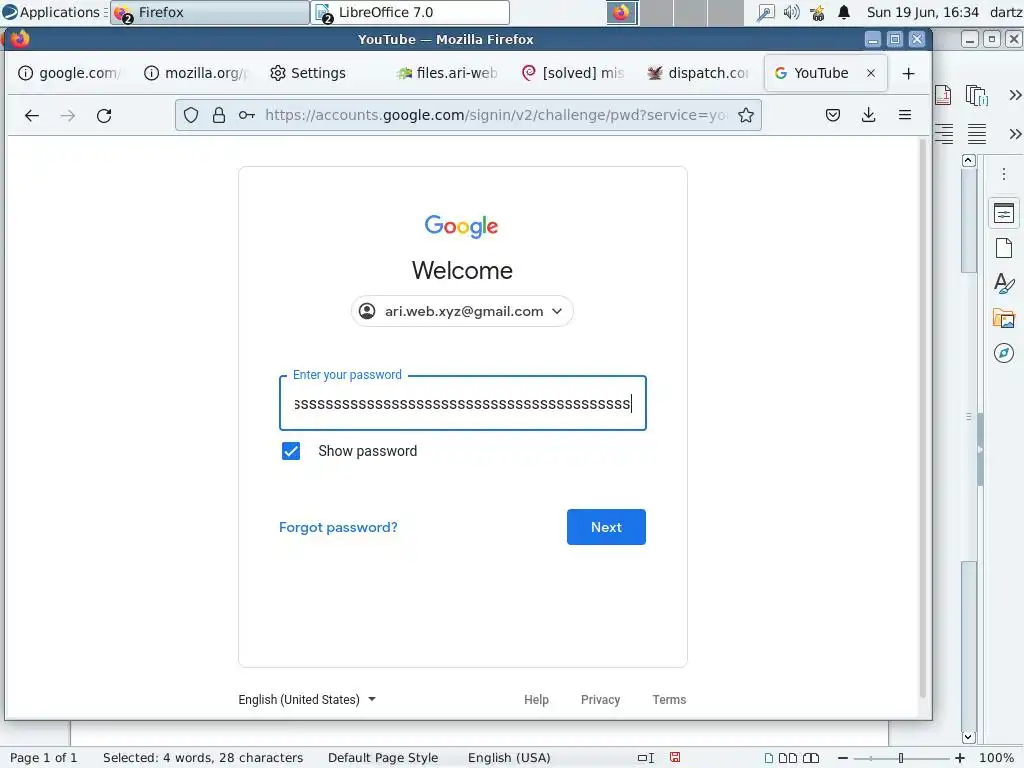The width and height of the screenshot is (1024, 768).
Task: Click LibreOffice zoom-out minus button
Action: tap(843, 758)
